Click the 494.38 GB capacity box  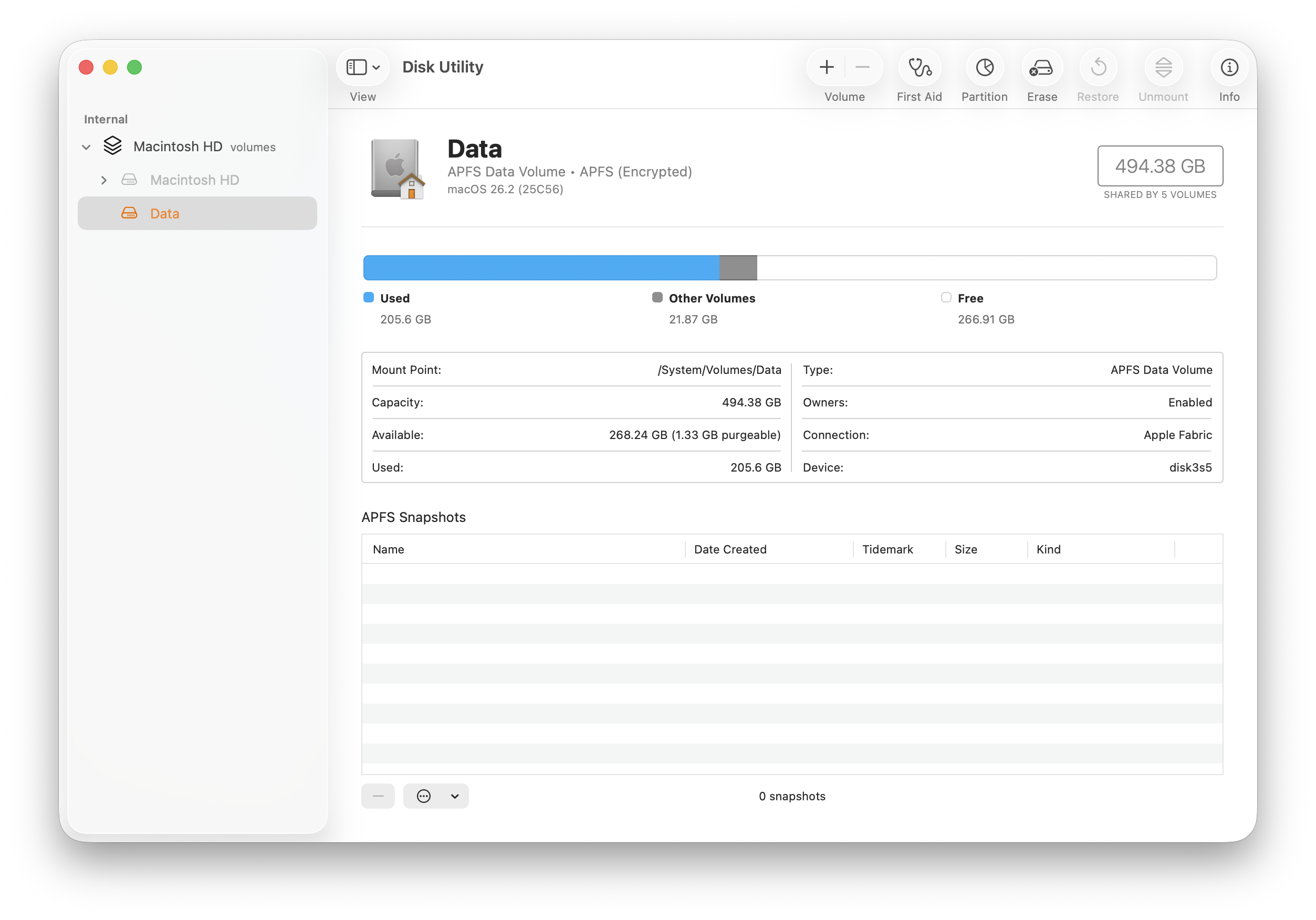(x=1160, y=166)
